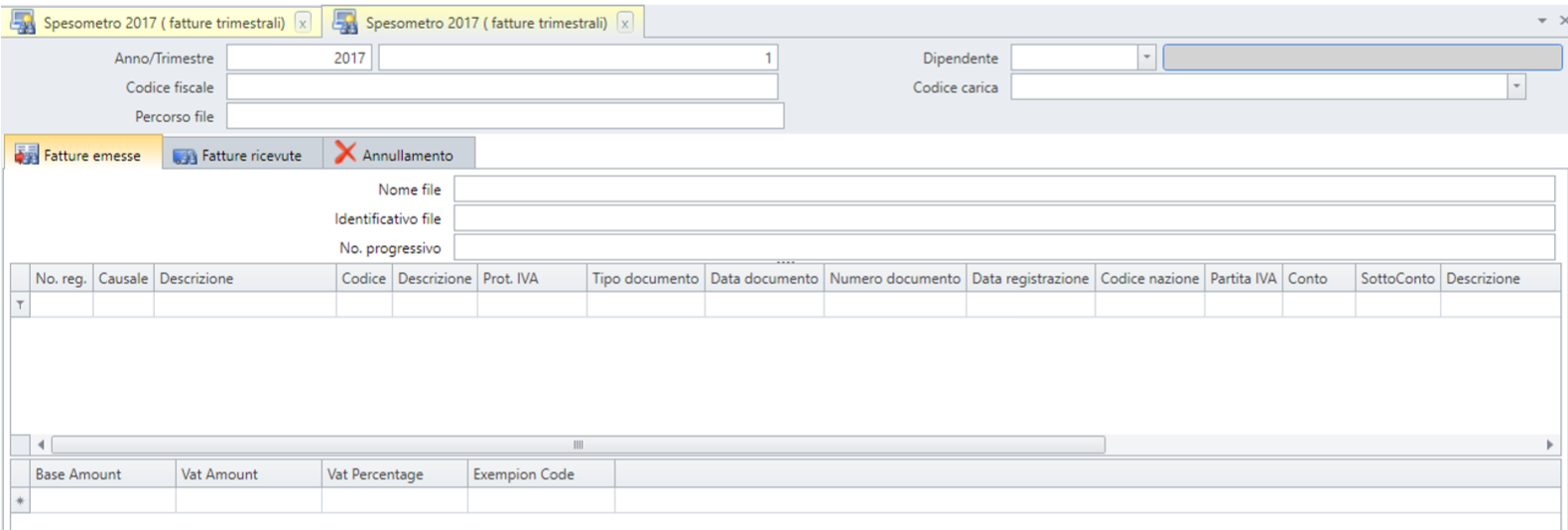Click the first Spesometro 2017 tab icon
The image size is (1568, 530).
click(x=22, y=22)
